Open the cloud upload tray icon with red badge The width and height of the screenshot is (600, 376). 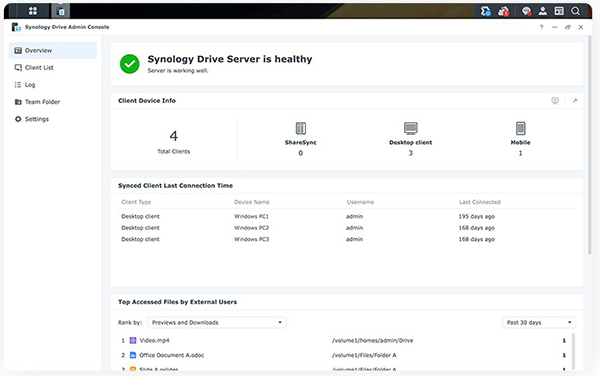(x=504, y=11)
